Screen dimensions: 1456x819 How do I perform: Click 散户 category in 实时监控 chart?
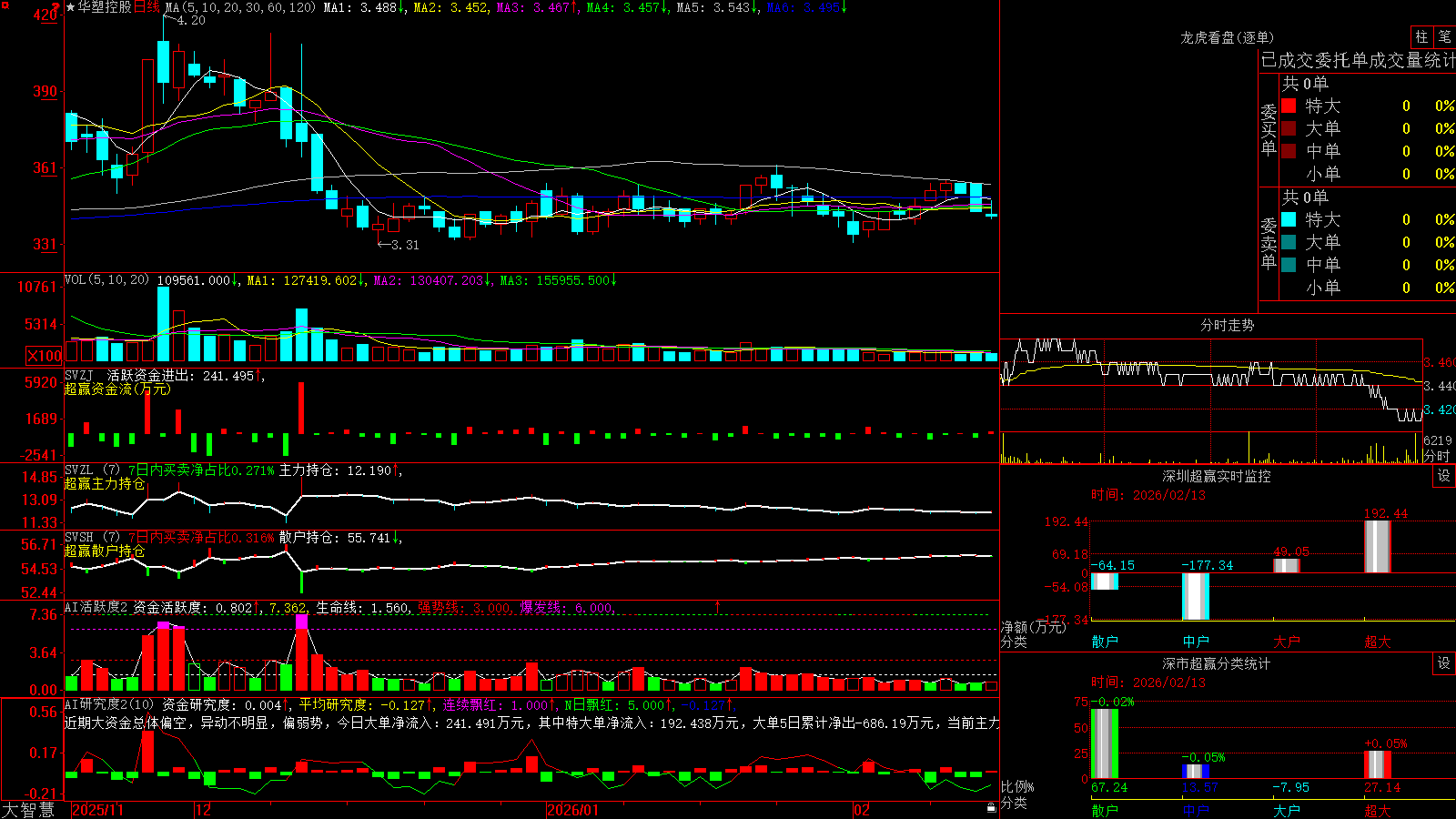pos(1105,642)
